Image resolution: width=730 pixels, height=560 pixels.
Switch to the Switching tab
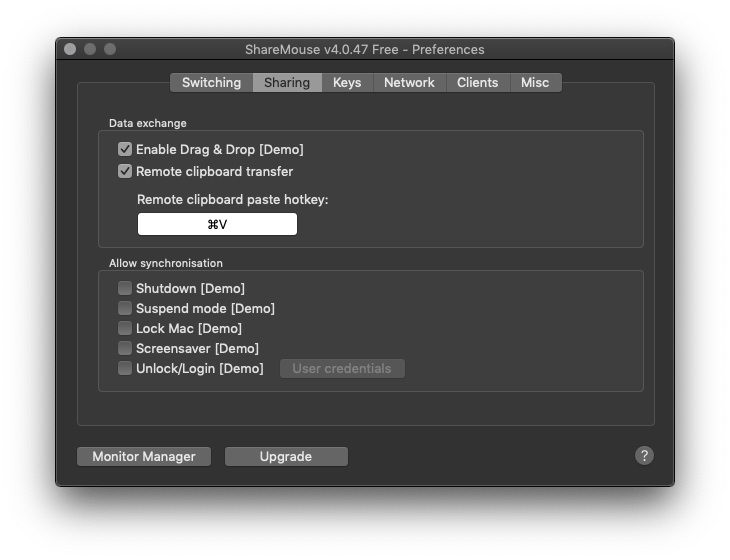pos(211,82)
